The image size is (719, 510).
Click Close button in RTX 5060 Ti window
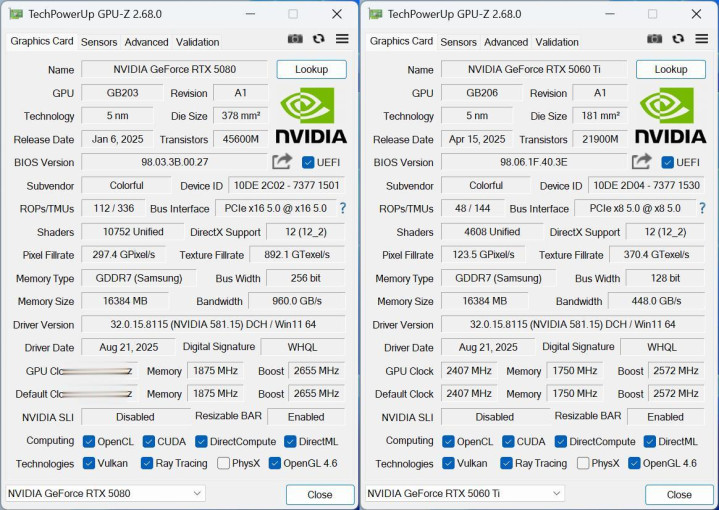(679, 494)
